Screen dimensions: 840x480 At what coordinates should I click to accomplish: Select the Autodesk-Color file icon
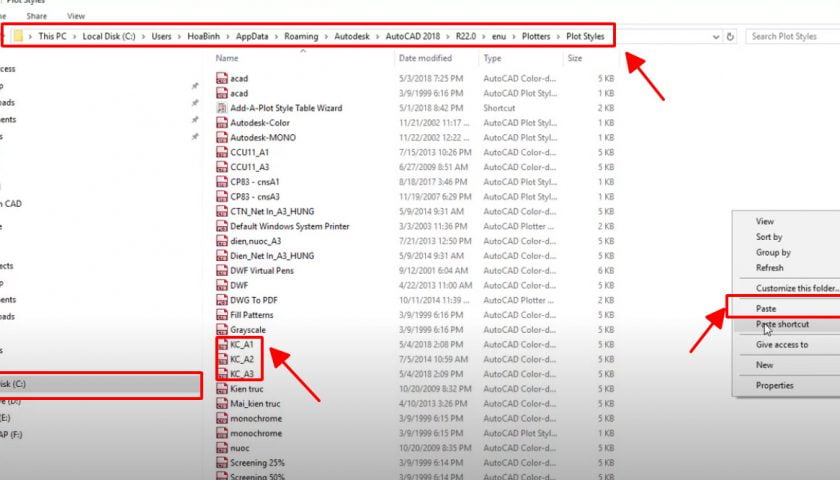pos(222,123)
